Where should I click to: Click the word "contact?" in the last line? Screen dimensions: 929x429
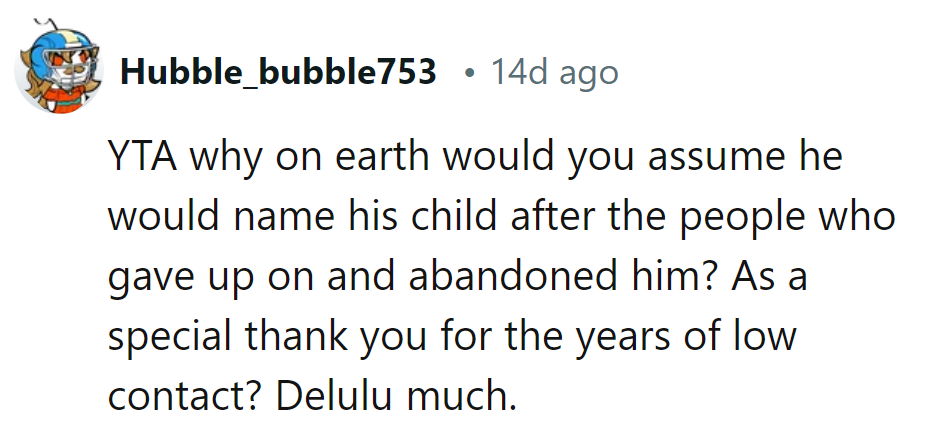(189, 398)
